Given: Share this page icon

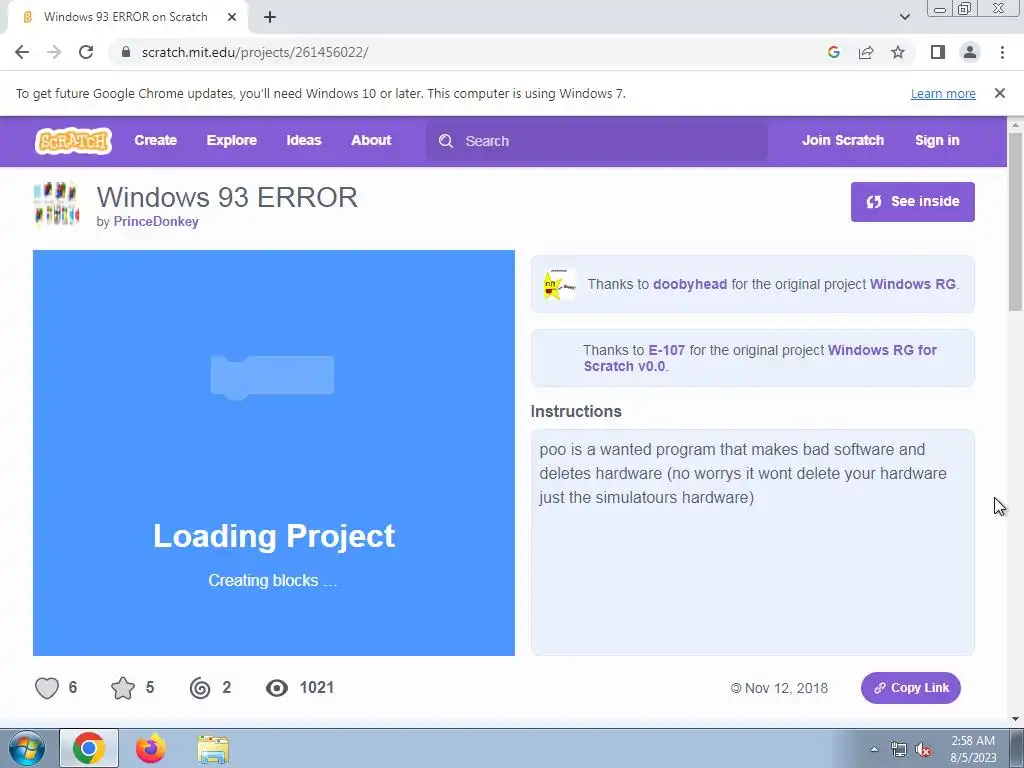Looking at the screenshot, I should tap(866, 52).
